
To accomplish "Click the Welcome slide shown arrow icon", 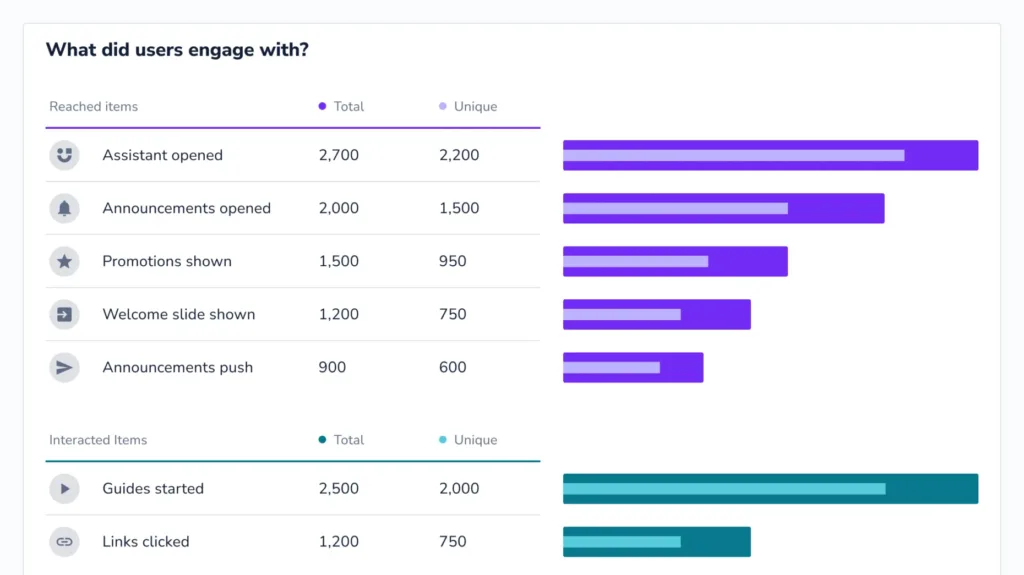I will click(x=64, y=314).
